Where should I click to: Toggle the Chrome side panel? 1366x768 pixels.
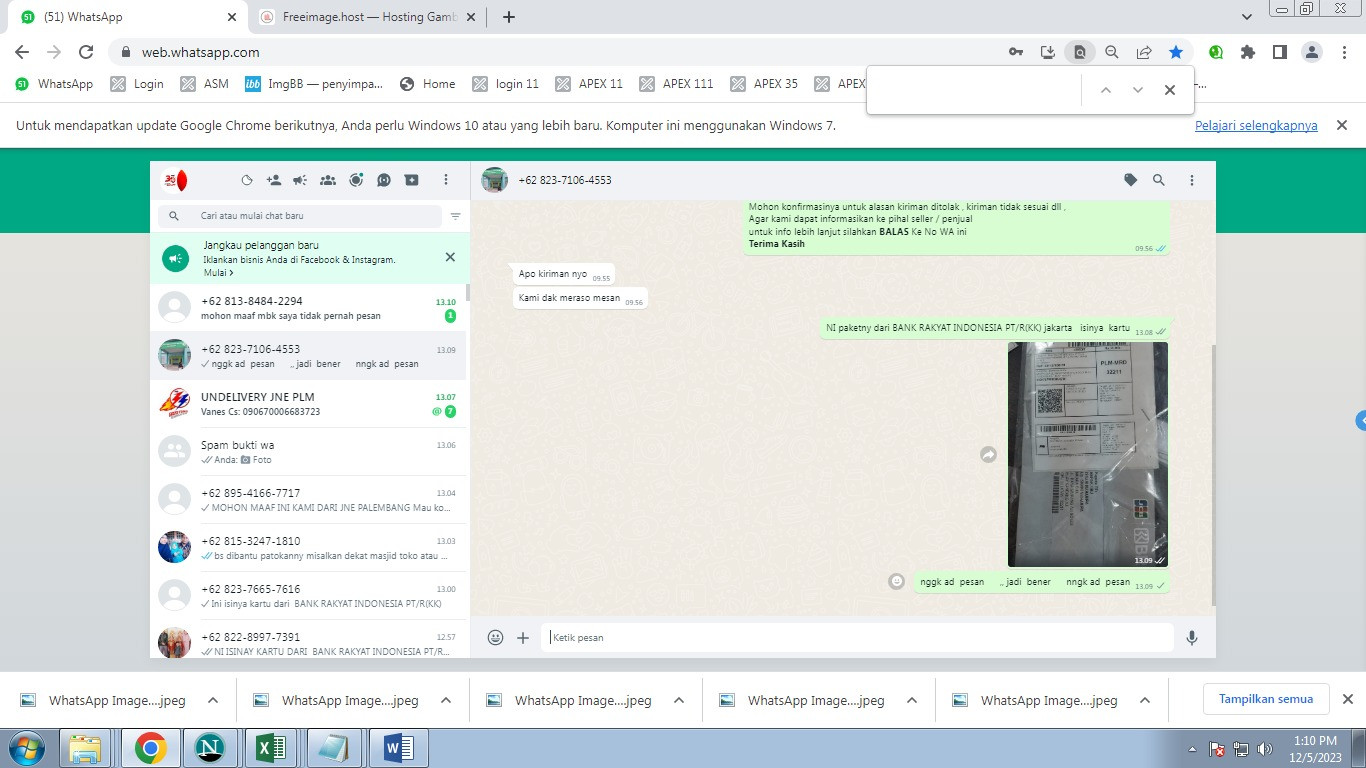(1280, 52)
